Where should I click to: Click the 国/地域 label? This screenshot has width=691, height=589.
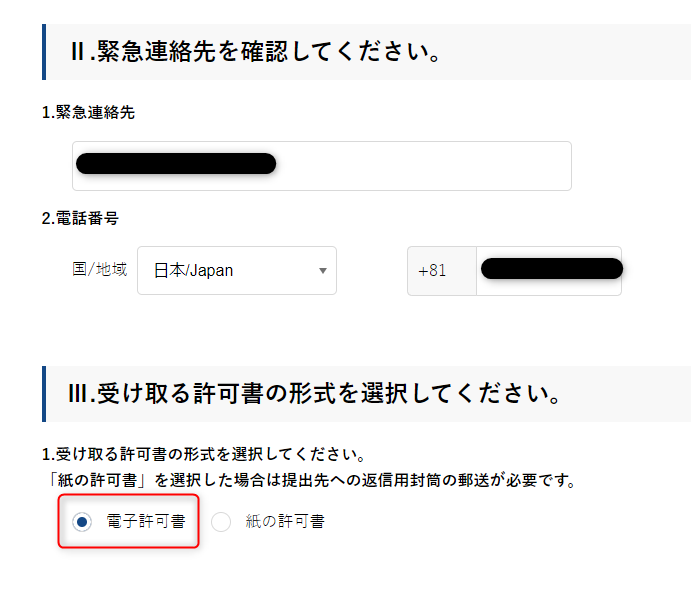(99, 270)
